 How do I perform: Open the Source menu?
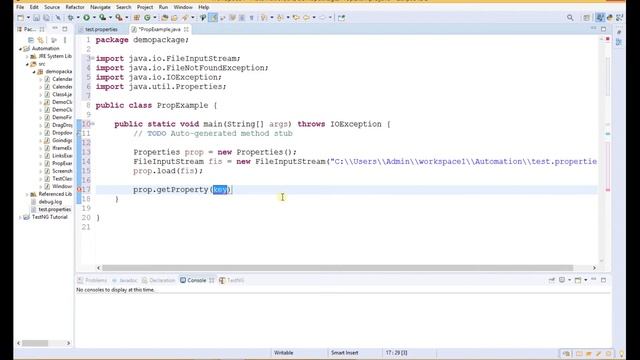[x=52, y=7]
